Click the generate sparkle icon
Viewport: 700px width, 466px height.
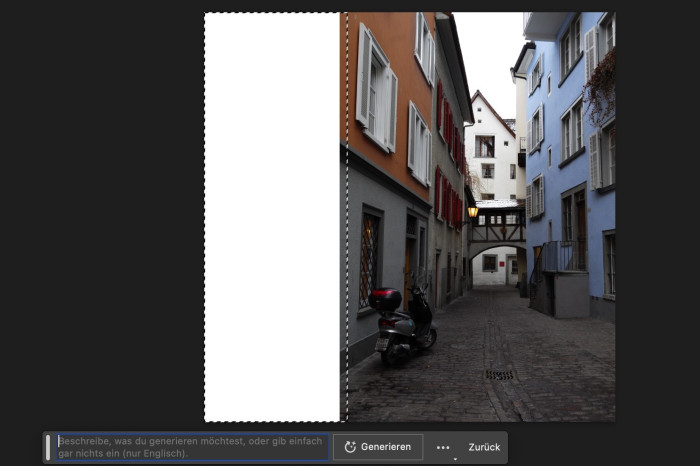(350, 447)
